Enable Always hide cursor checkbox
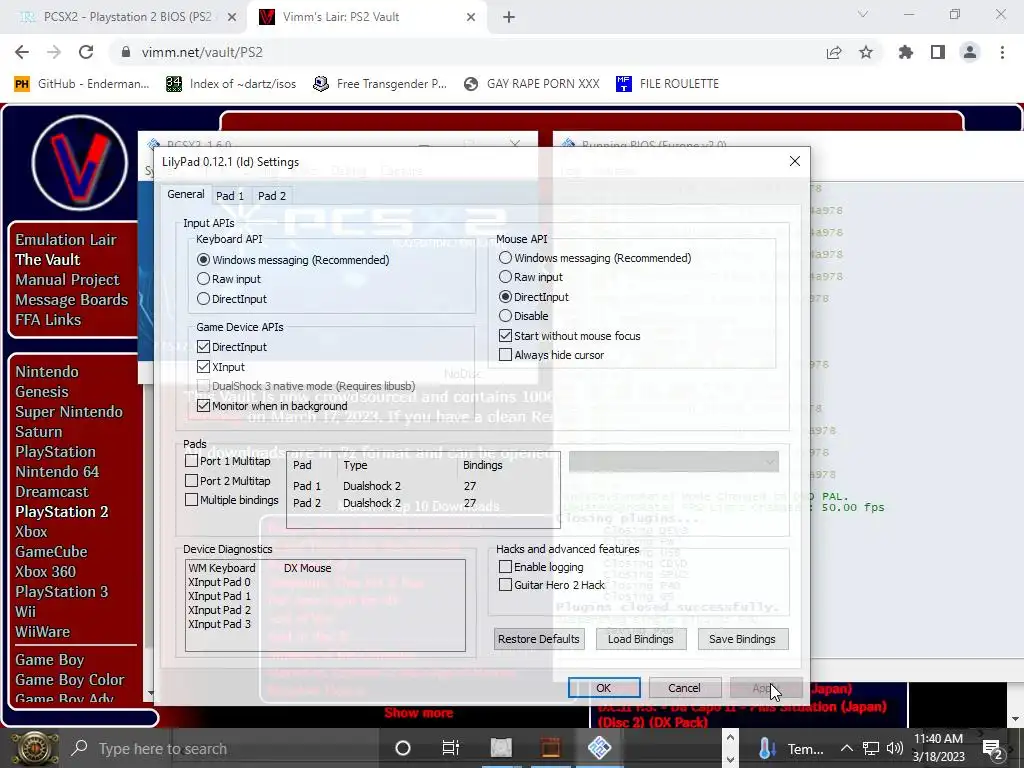Viewport: 1024px width, 768px height. [x=505, y=355]
